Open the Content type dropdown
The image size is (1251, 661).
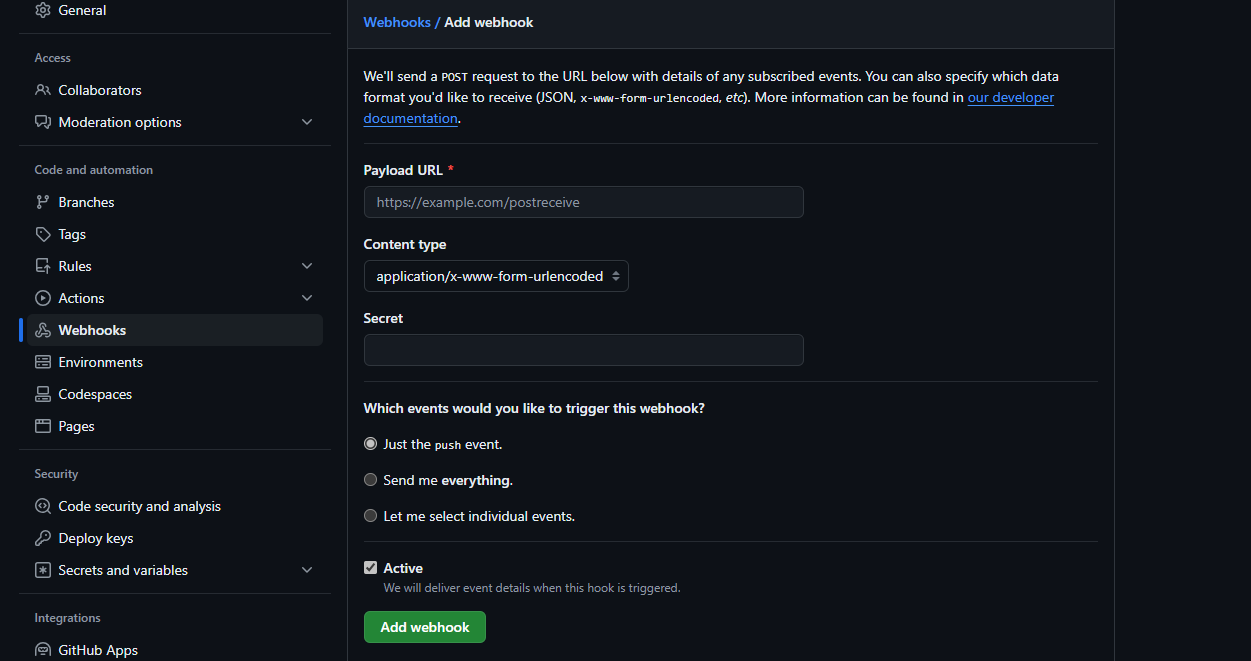point(496,276)
